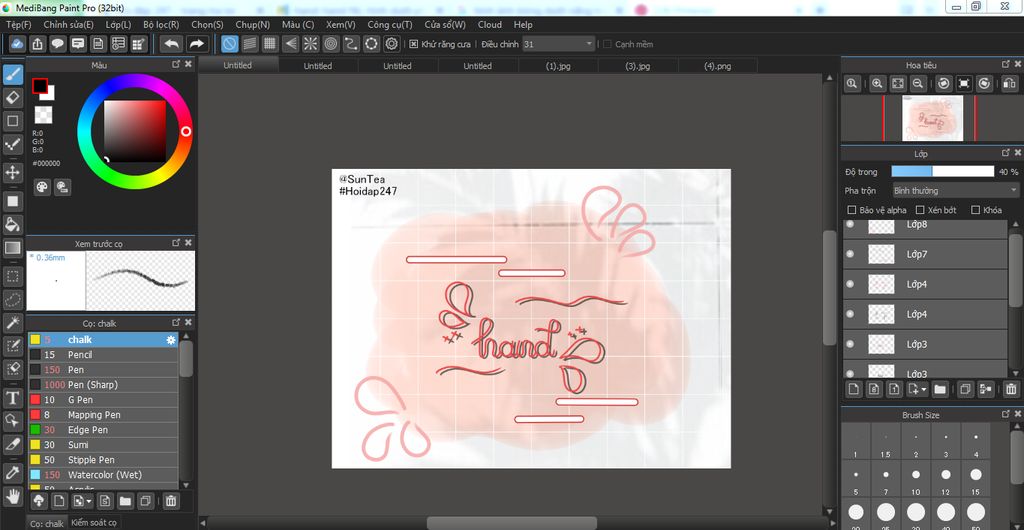Image resolution: width=1024 pixels, height=530 pixels.
Task: Select the Bucket fill tool
Action: coord(12,225)
